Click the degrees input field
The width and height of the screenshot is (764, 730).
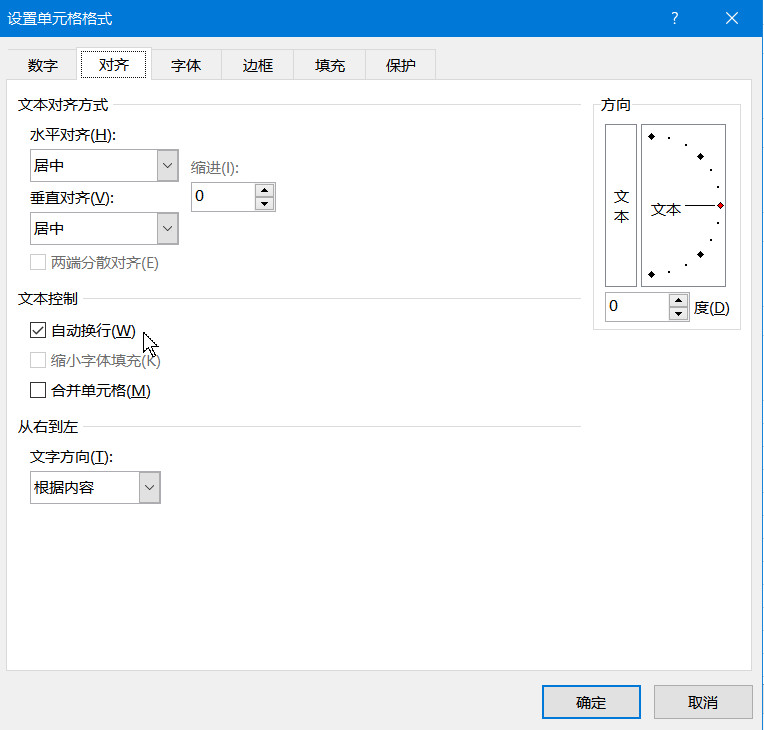(637, 307)
